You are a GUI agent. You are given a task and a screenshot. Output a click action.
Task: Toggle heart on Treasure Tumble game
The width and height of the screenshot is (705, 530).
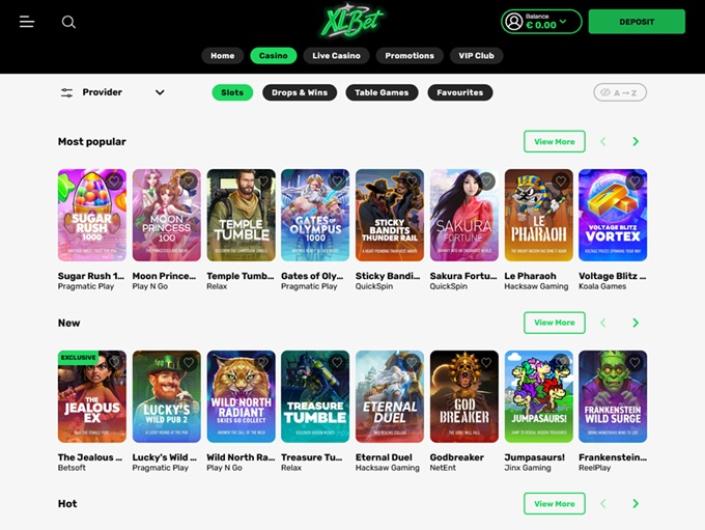(x=337, y=362)
